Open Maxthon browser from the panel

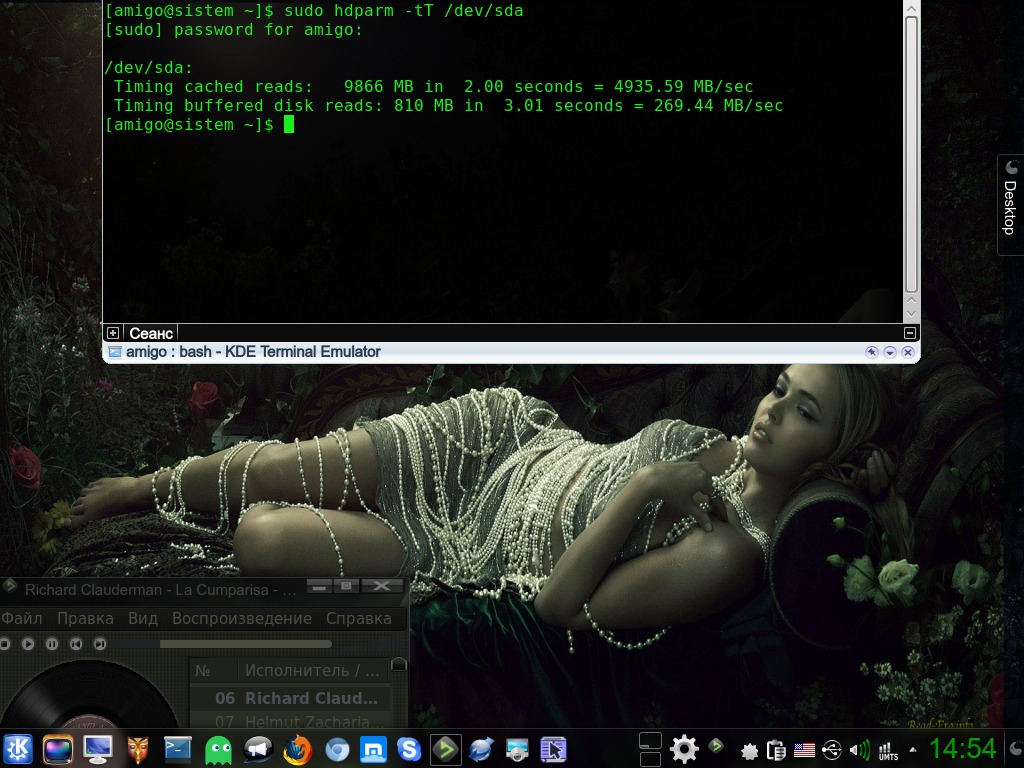(374, 750)
